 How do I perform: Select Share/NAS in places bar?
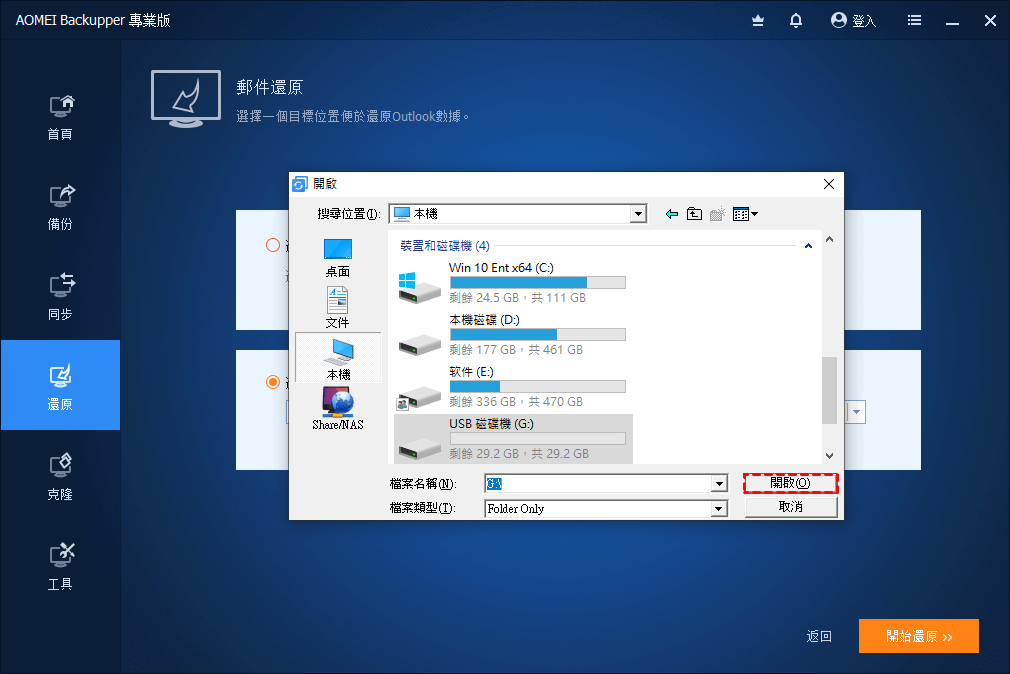coord(338,409)
